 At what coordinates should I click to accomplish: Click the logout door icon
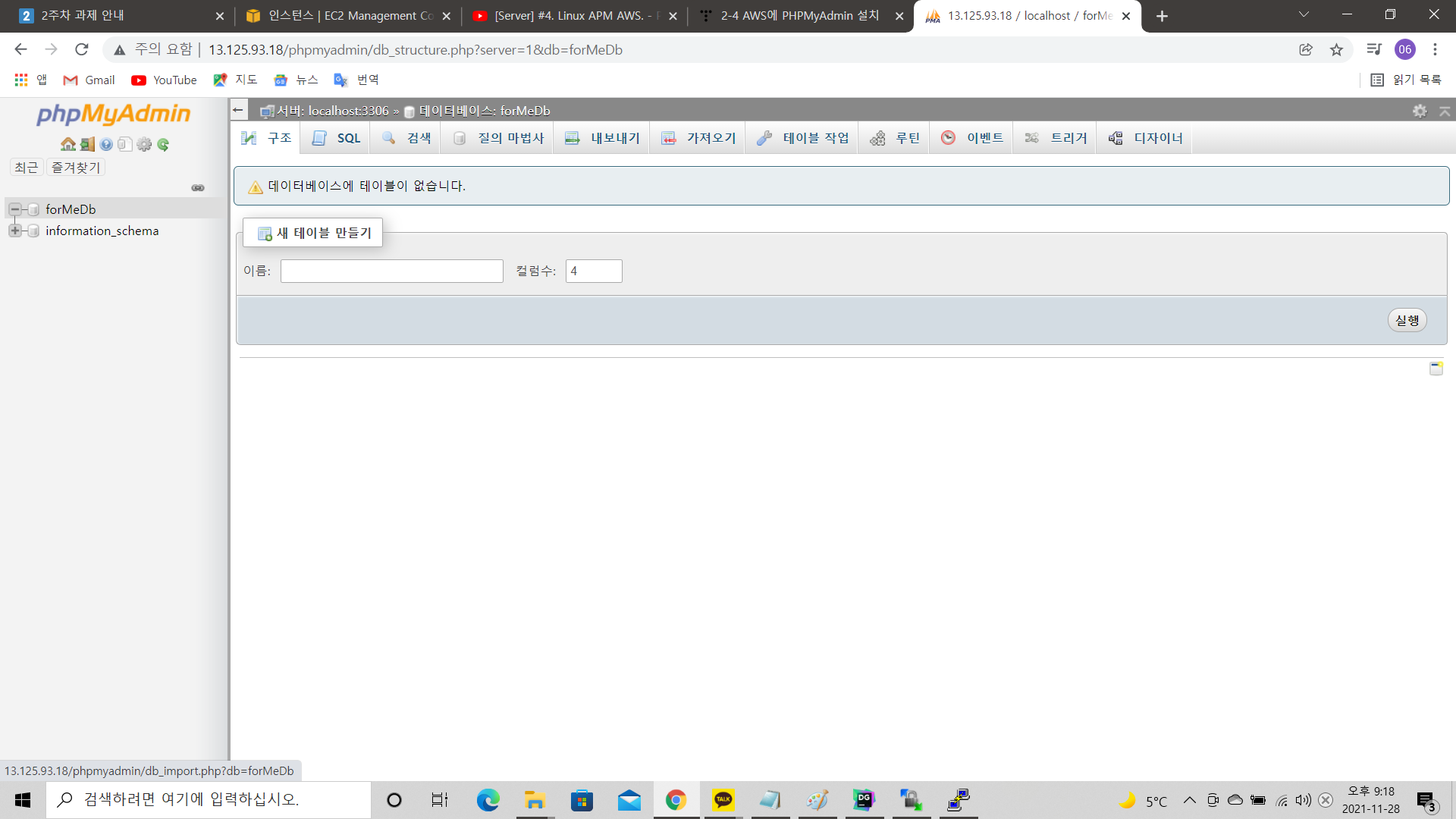(x=87, y=144)
